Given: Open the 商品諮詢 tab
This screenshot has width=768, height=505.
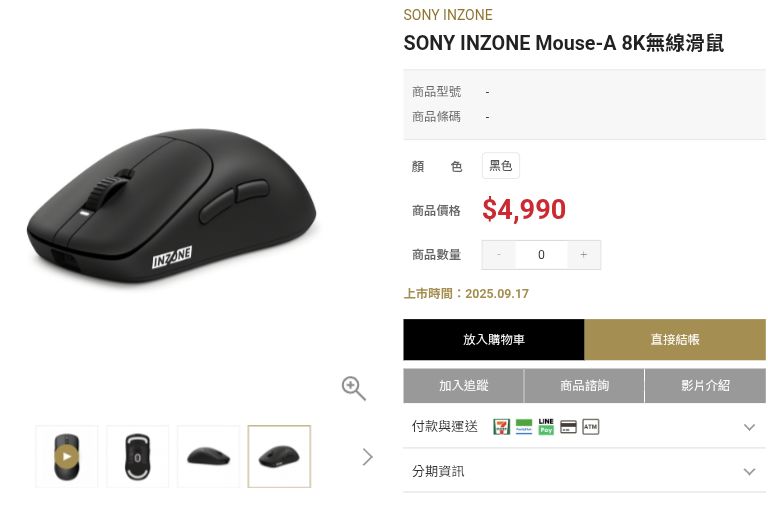Looking at the screenshot, I should click(x=584, y=385).
